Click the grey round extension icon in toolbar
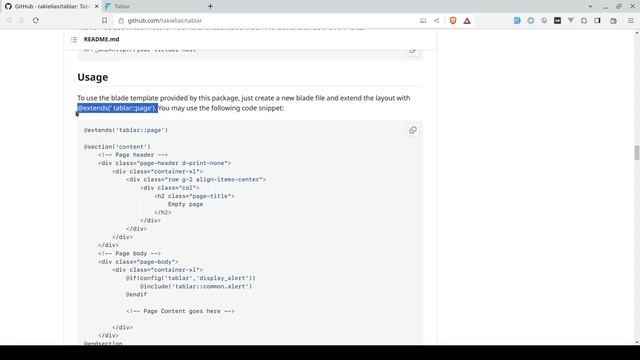Viewport: 640px width, 360px height. pos(544,20)
